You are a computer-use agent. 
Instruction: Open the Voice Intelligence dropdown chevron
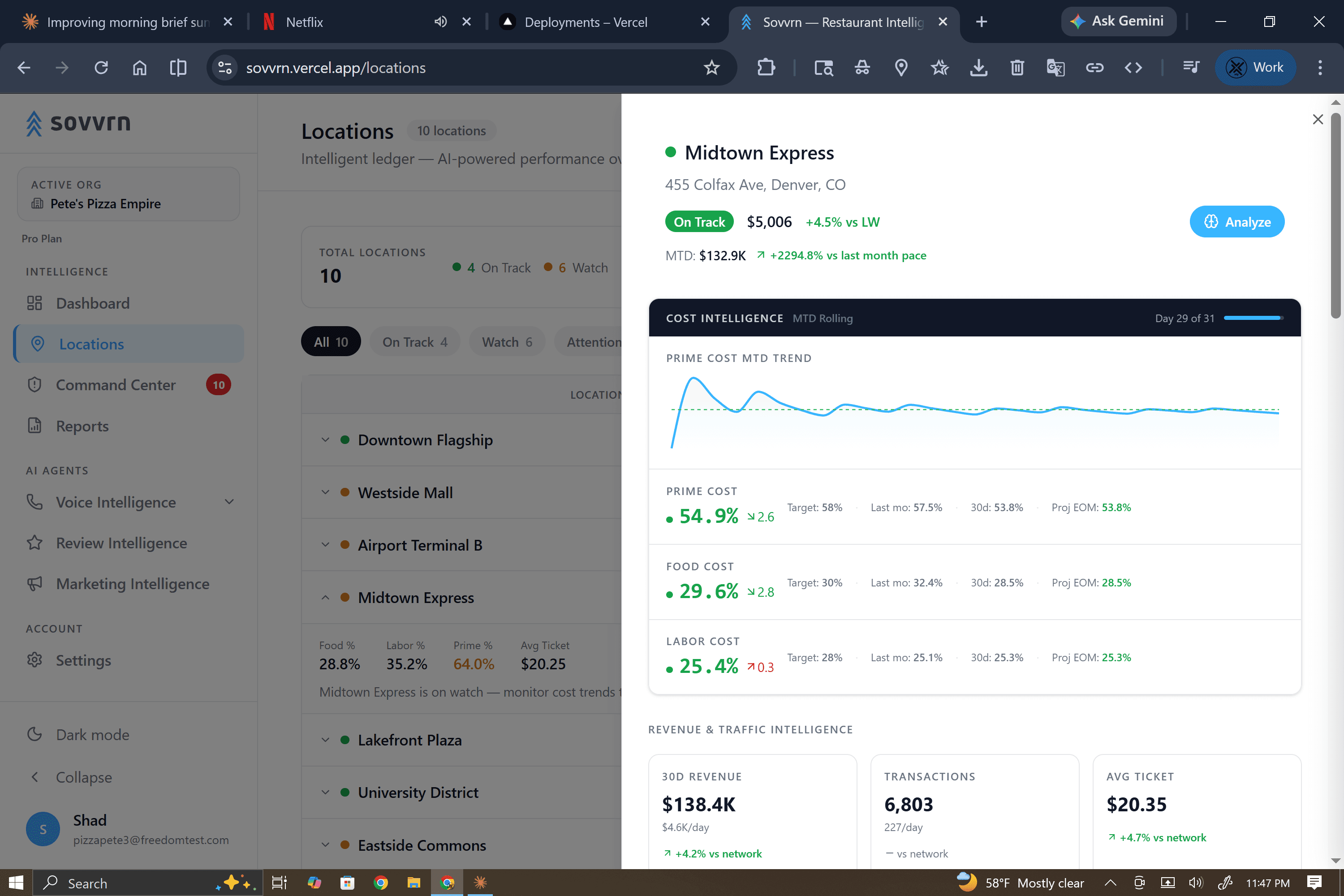click(x=229, y=502)
